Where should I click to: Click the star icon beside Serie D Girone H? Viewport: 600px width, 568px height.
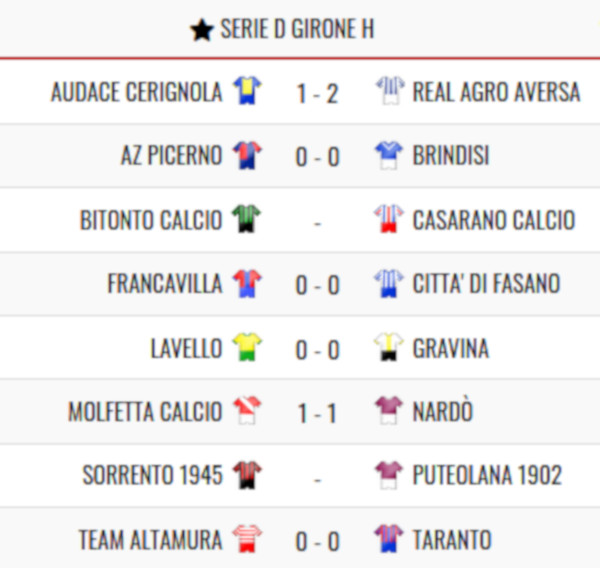coord(202,30)
